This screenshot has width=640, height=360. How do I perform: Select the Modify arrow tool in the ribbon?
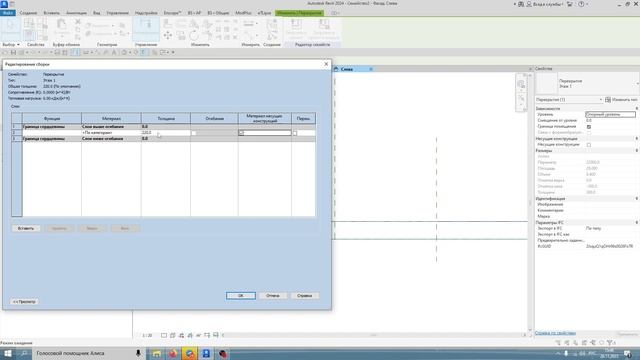point(10,28)
